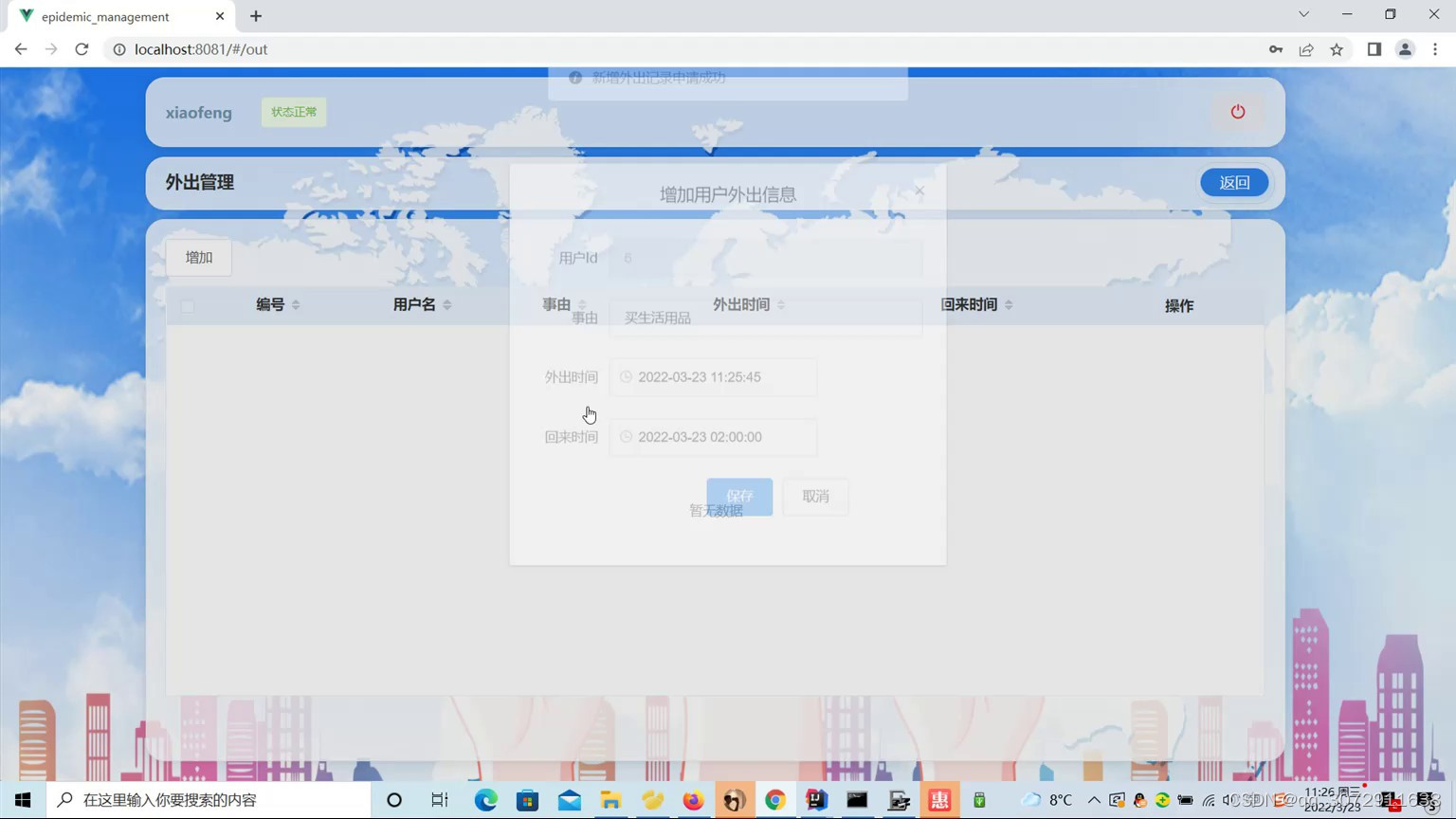Image resolution: width=1456 pixels, height=819 pixels.
Task: Launch Firefox from taskbar
Action: coord(694,800)
